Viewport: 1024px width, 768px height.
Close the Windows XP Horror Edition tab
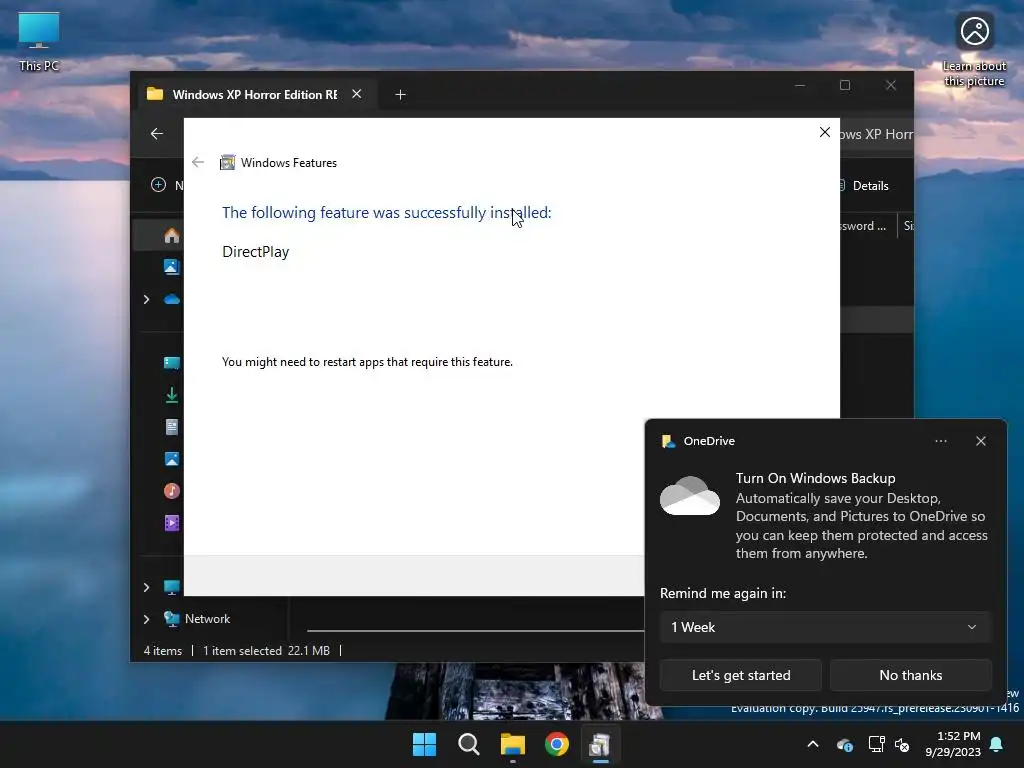(x=357, y=94)
